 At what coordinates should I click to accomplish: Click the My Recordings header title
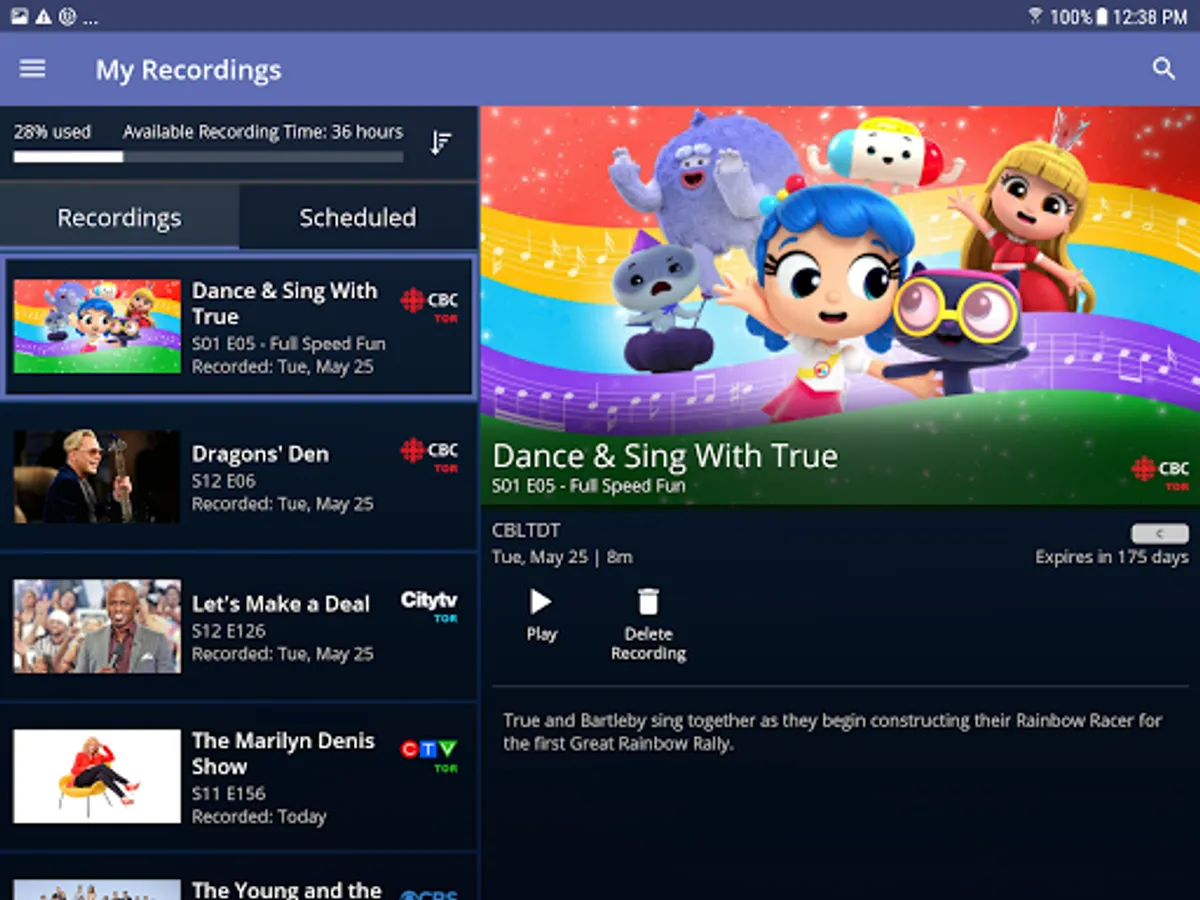click(188, 70)
